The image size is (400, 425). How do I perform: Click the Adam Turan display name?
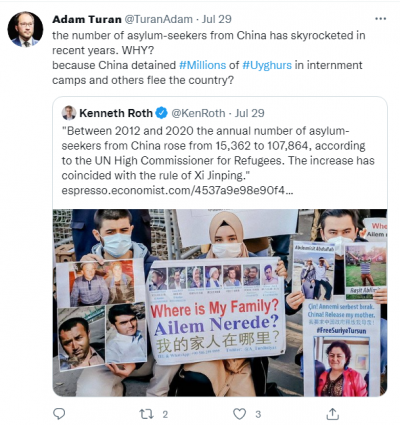[x=87, y=19]
